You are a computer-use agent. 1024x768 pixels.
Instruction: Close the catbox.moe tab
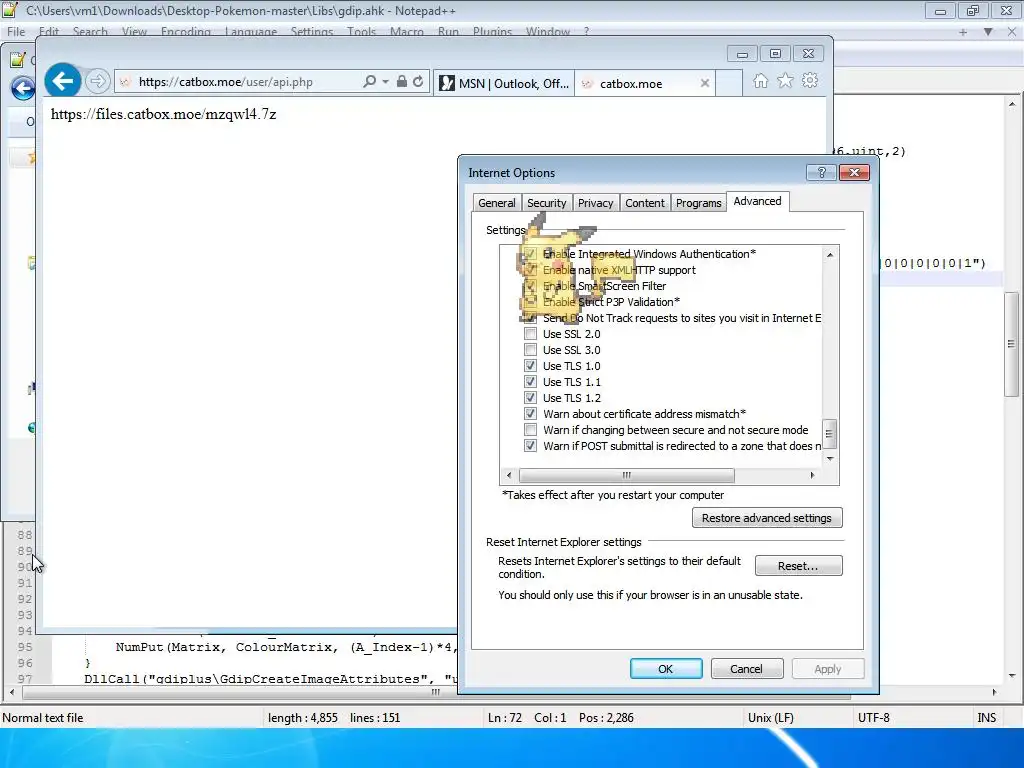pyautogui.click(x=705, y=84)
